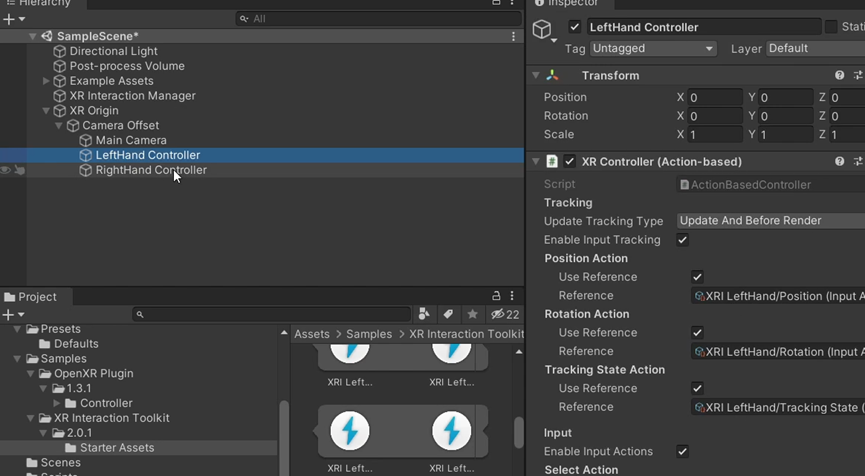Edit the LeftHand Controller name field

(704, 27)
